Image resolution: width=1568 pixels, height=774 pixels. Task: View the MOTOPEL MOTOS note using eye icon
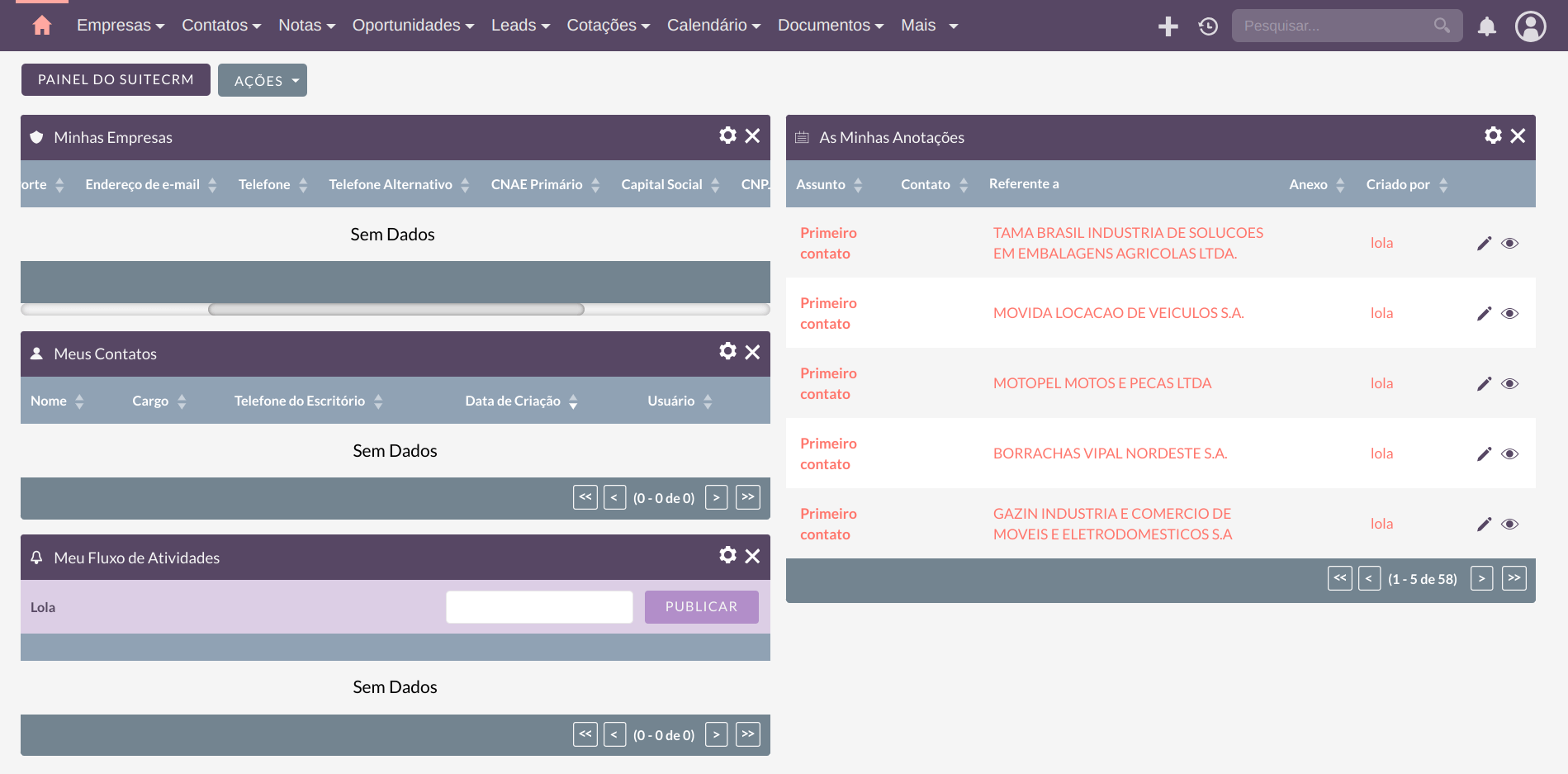[1509, 384]
